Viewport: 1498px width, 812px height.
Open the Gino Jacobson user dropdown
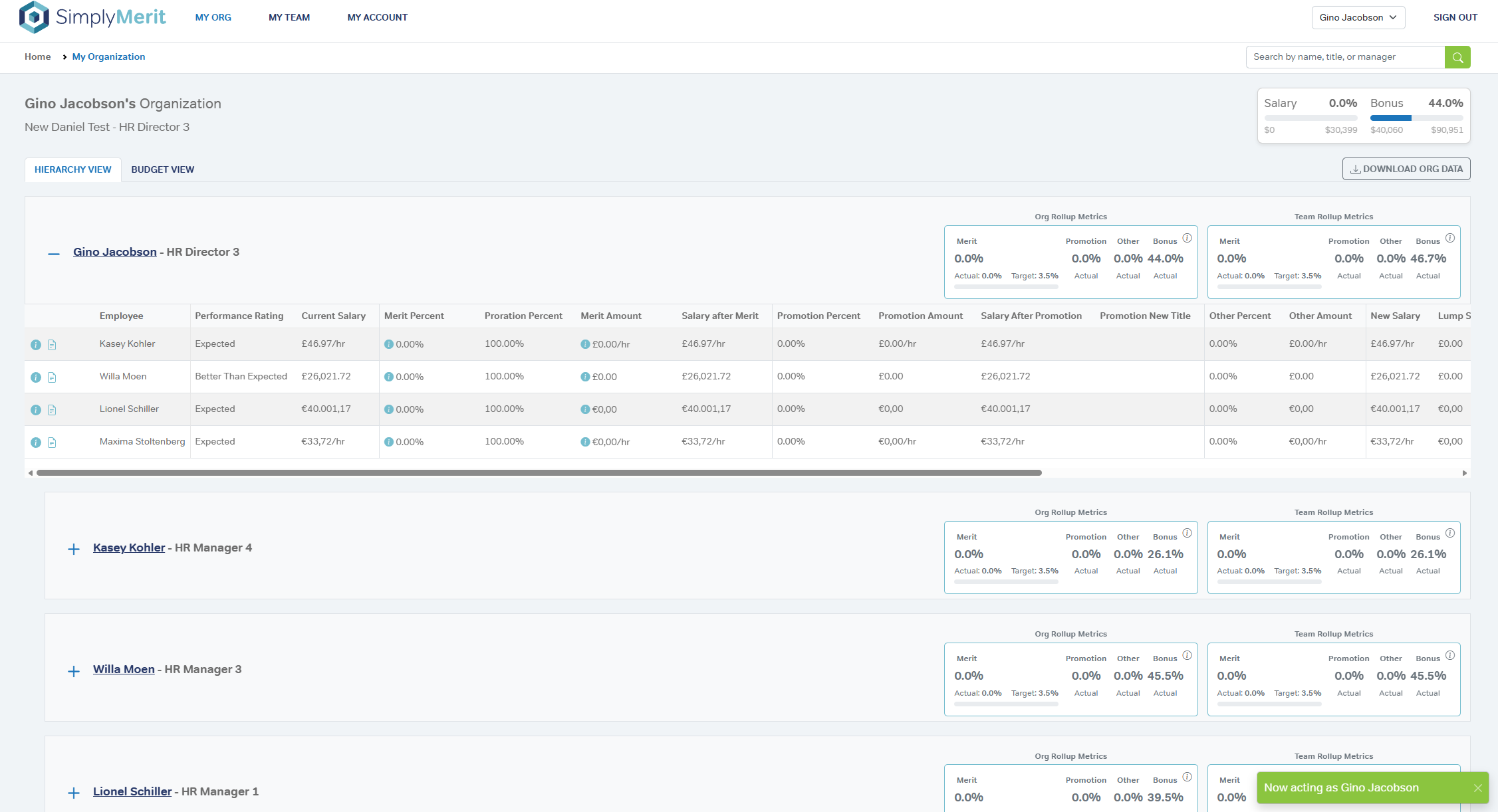click(1358, 17)
